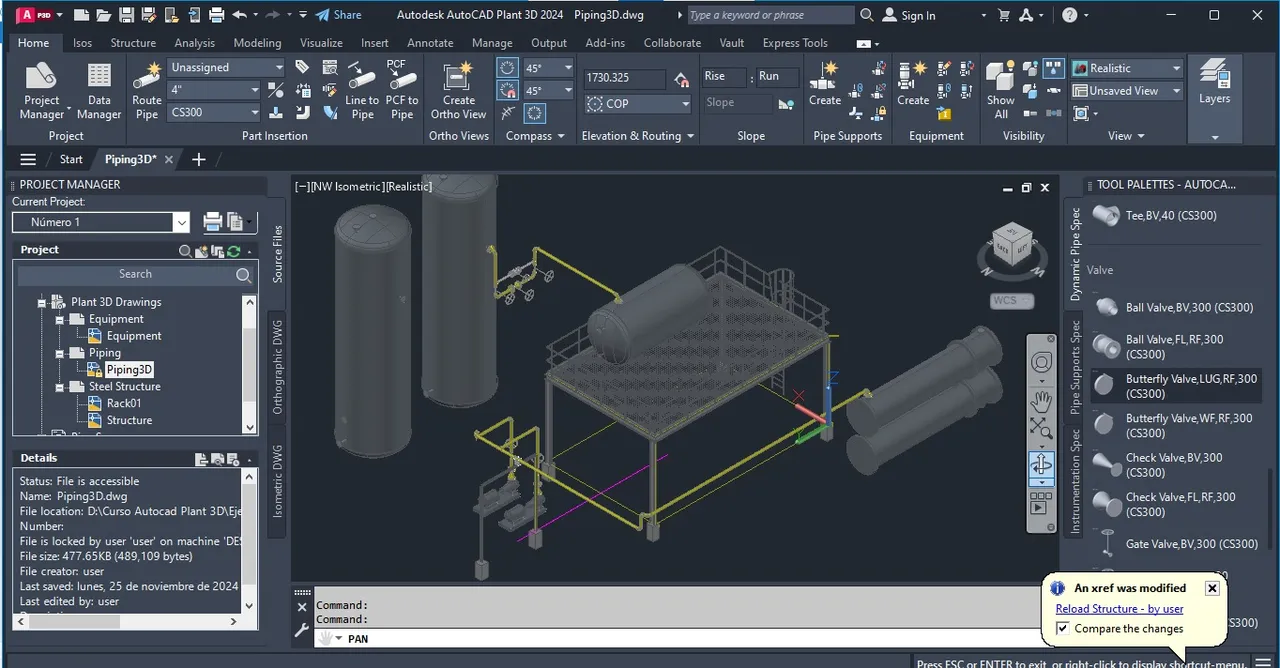Open the Data Manager icon

(99, 91)
